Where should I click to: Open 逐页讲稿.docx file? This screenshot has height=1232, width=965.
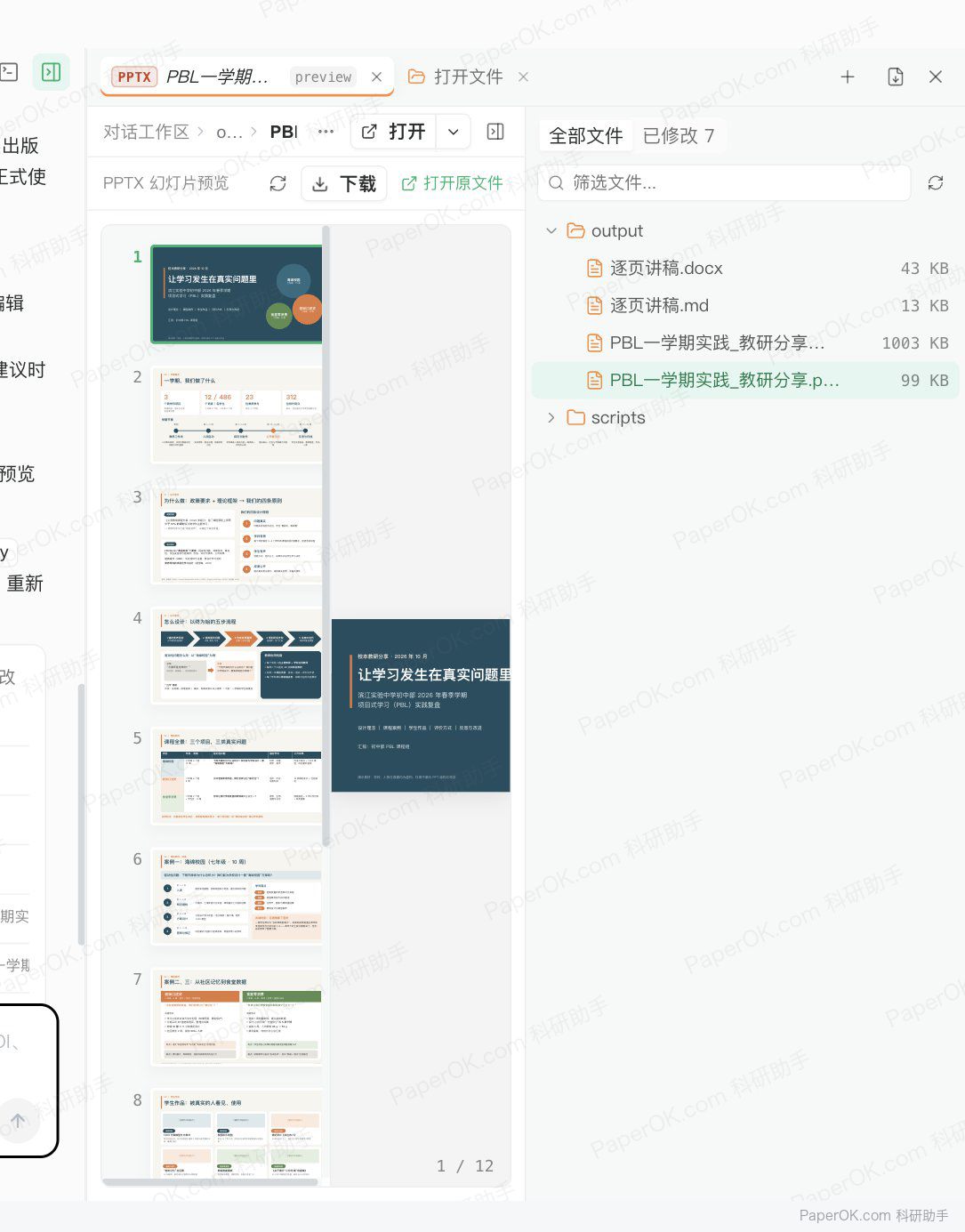[745, 268]
